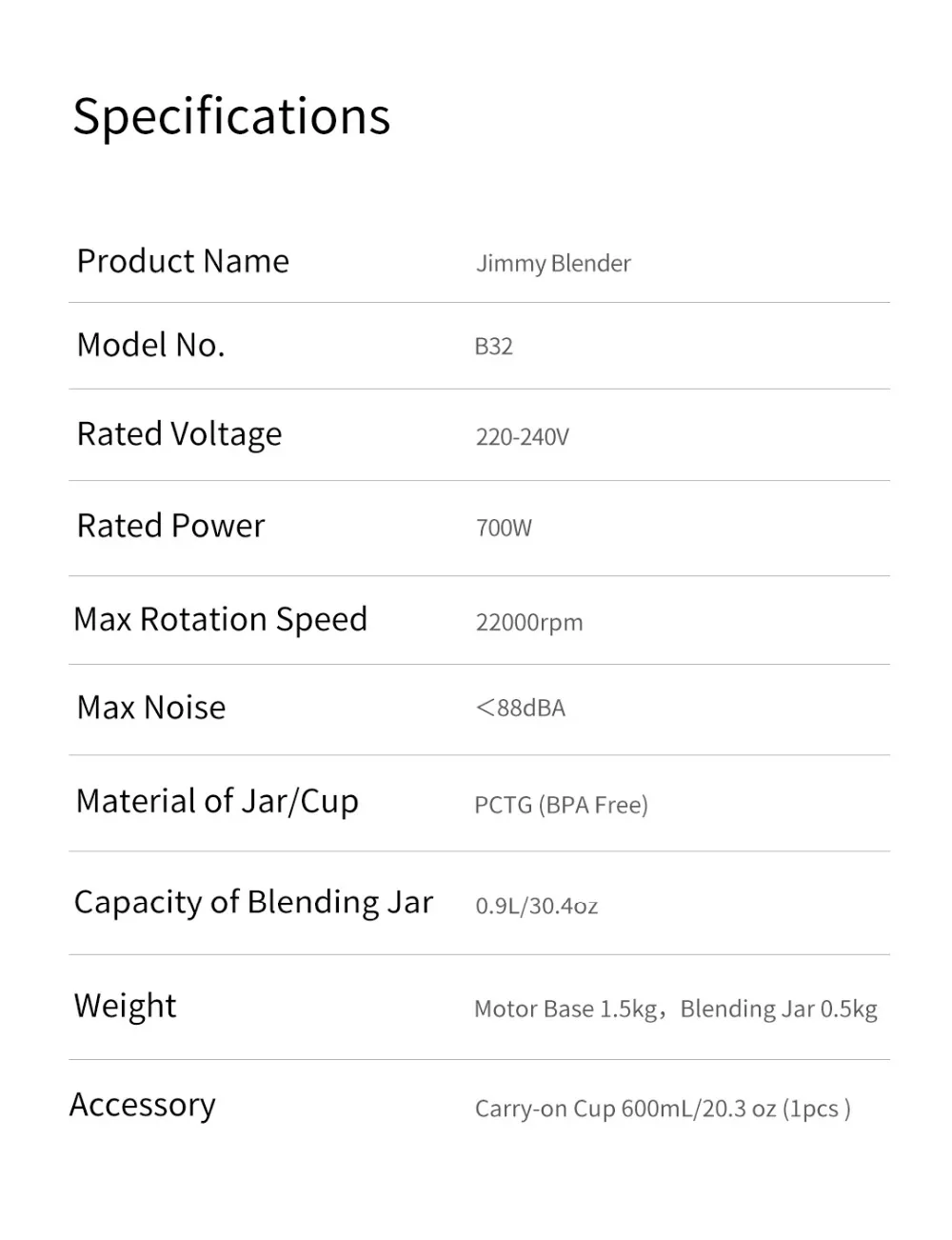Image resolution: width=952 pixels, height=1240 pixels.
Task: Select the B32 model number
Action: coord(493,347)
